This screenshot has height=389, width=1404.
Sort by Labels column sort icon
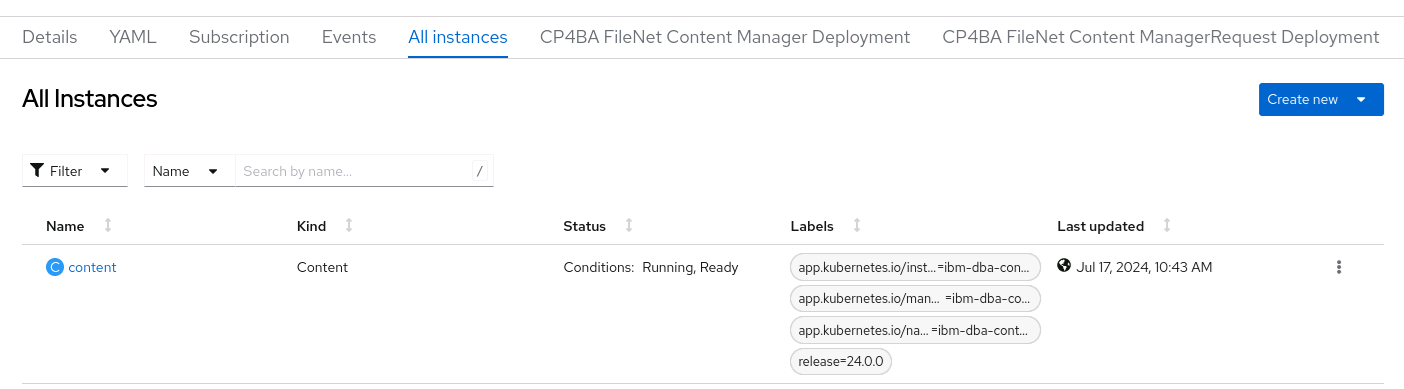tap(857, 226)
